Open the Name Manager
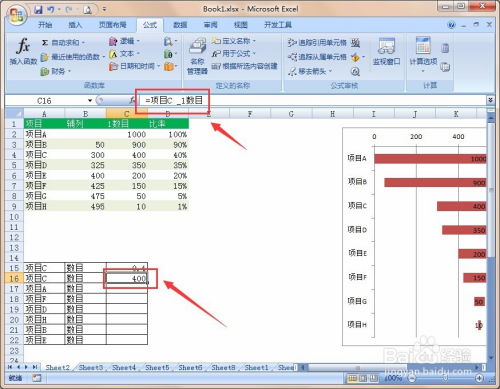 click(x=197, y=56)
